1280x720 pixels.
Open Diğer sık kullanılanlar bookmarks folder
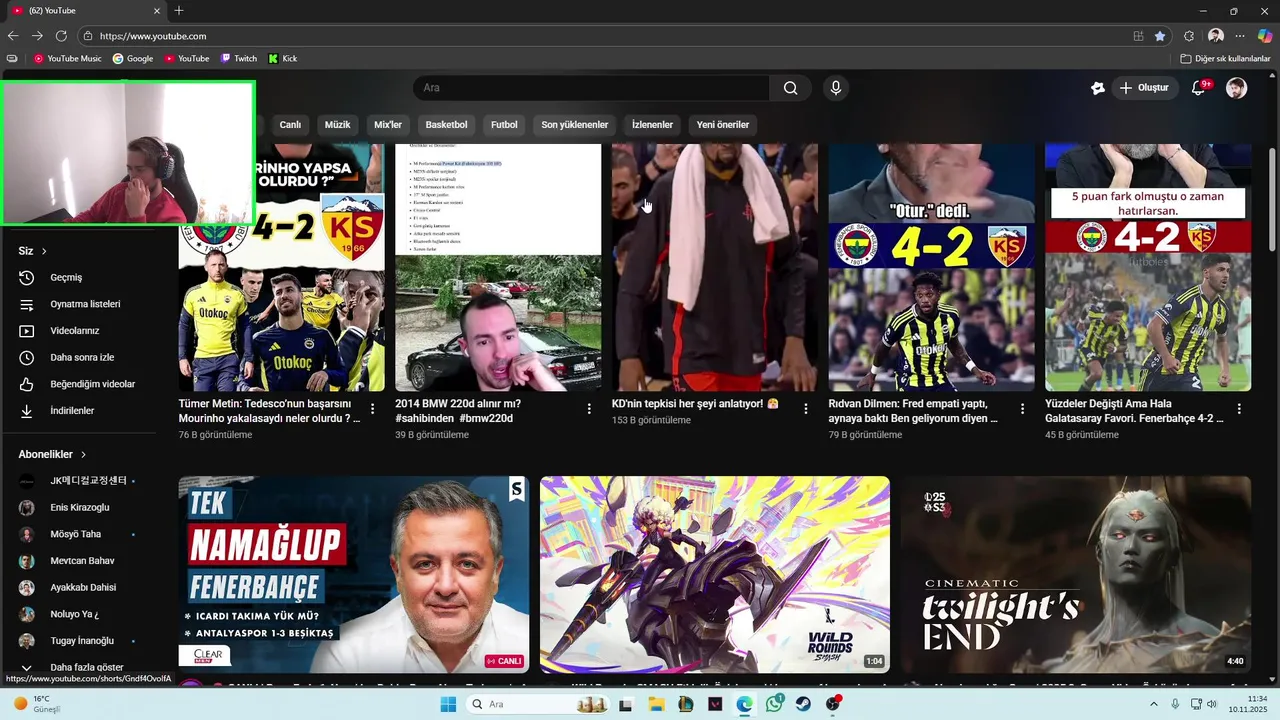coord(1225,58)
